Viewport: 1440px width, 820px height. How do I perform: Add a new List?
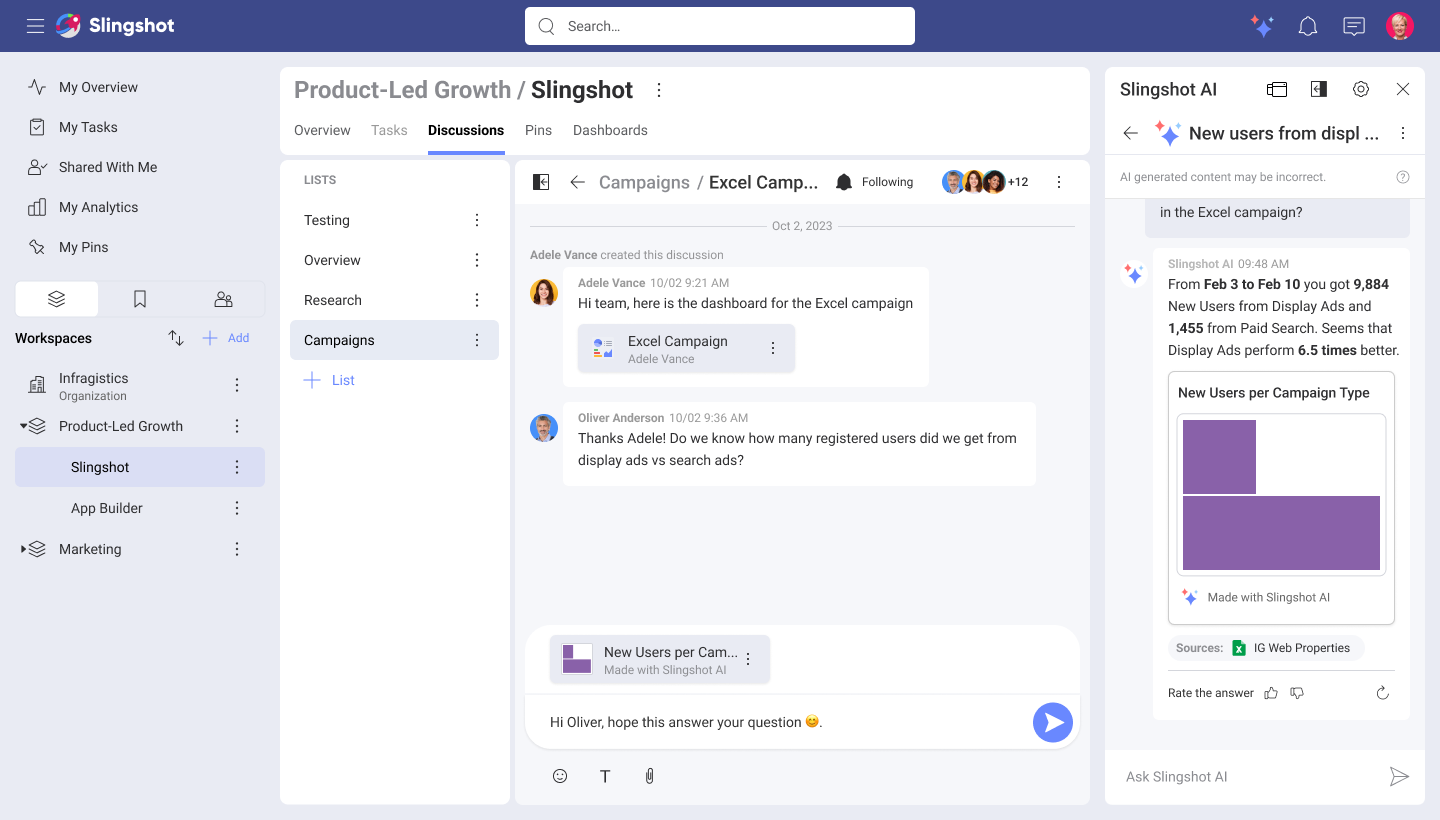[x=329, y=380]
